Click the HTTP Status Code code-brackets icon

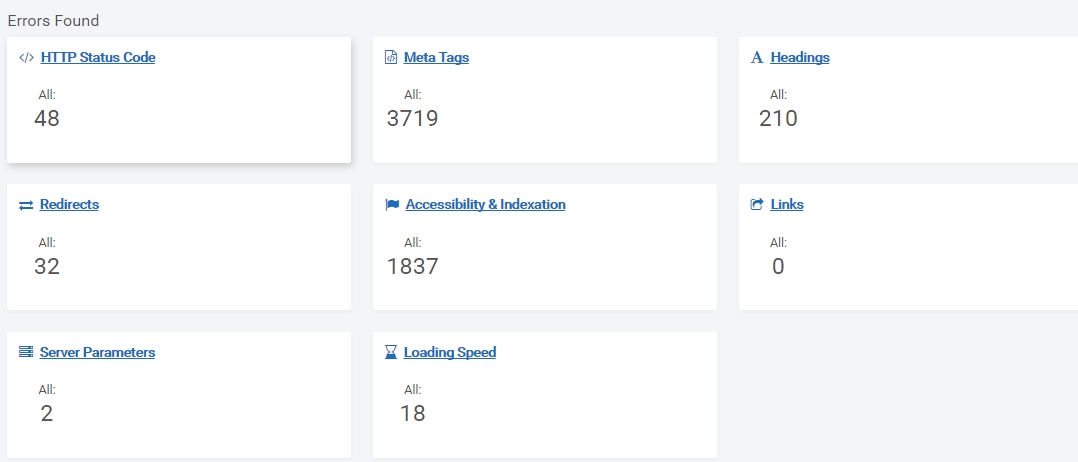click(x=26, y=58)
